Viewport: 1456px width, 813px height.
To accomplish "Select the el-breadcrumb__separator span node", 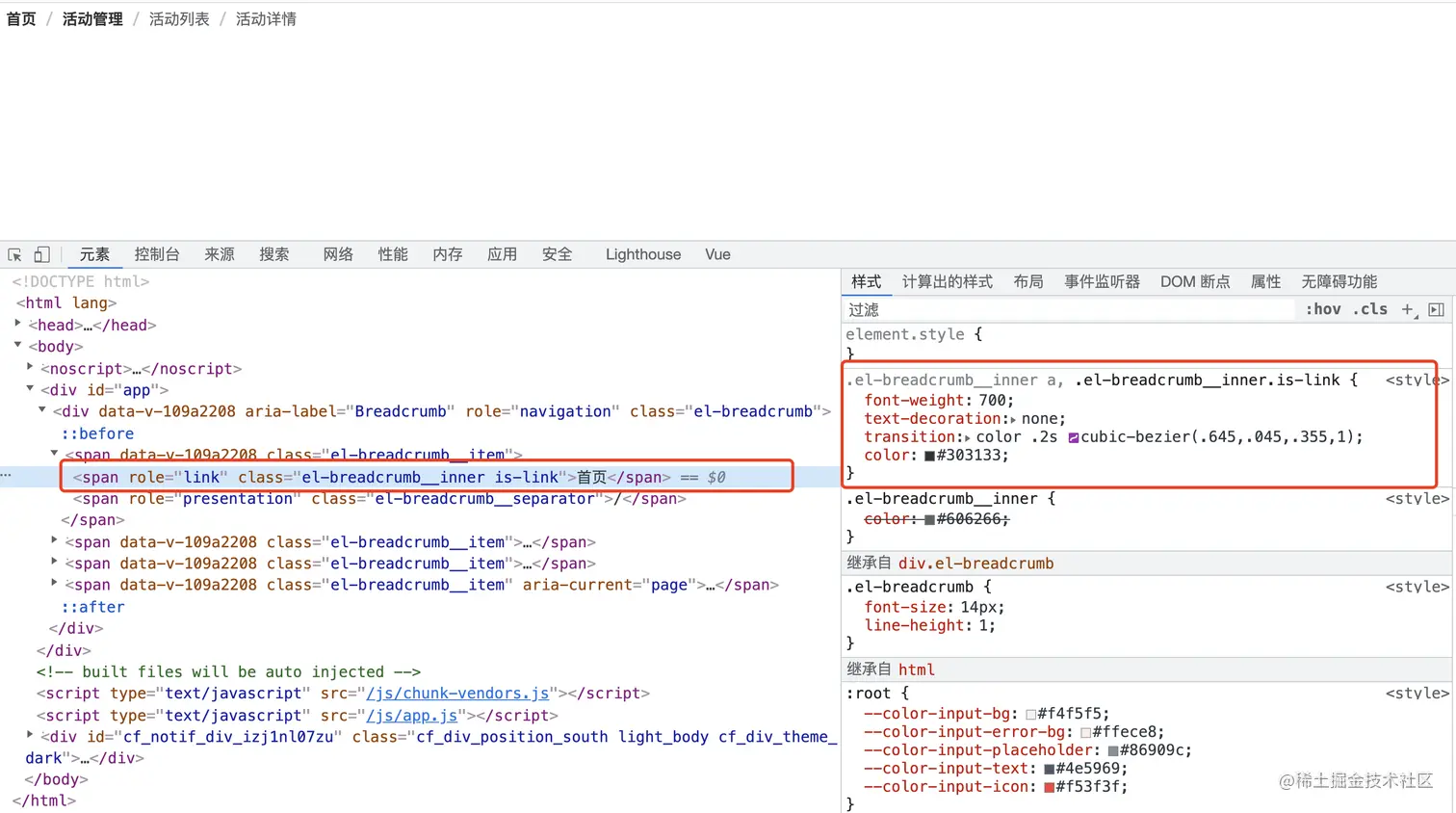I will pyautogui.click(x=379, y=498).
